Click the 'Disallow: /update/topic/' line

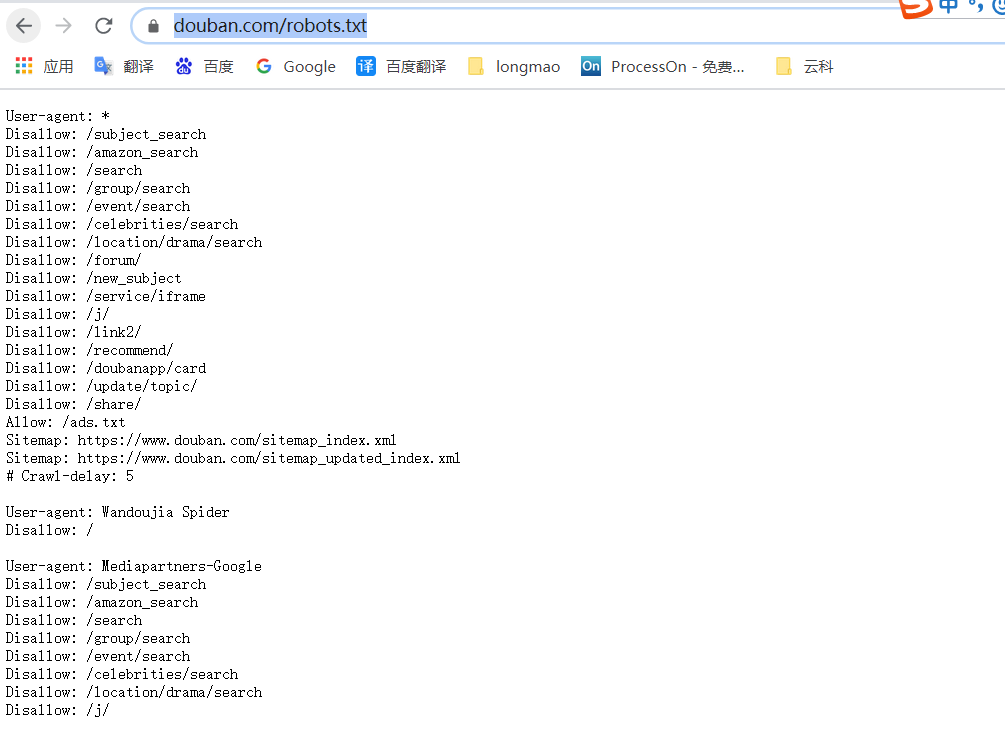(101, 386)
